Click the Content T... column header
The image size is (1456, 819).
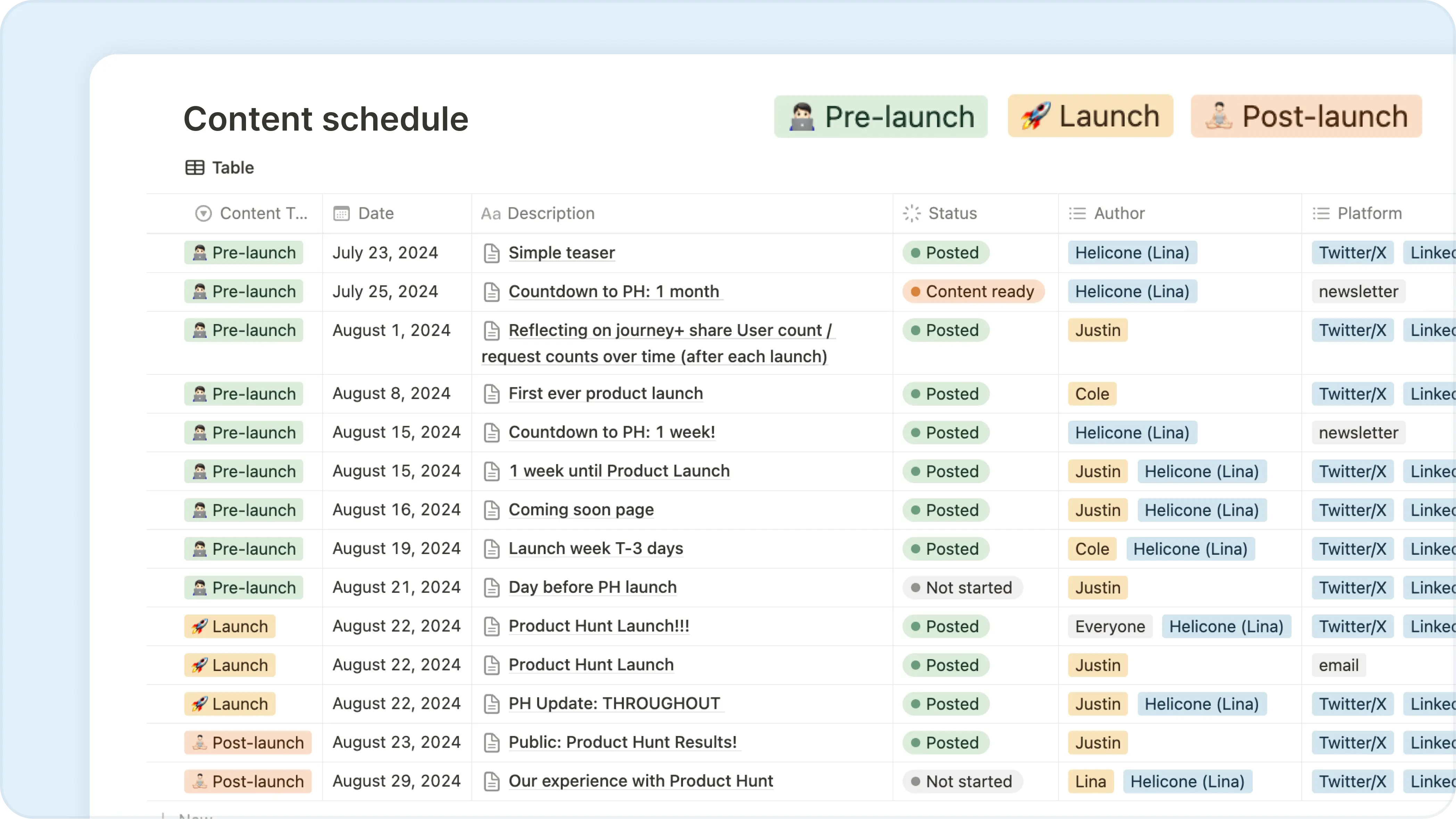click(252, 213)
